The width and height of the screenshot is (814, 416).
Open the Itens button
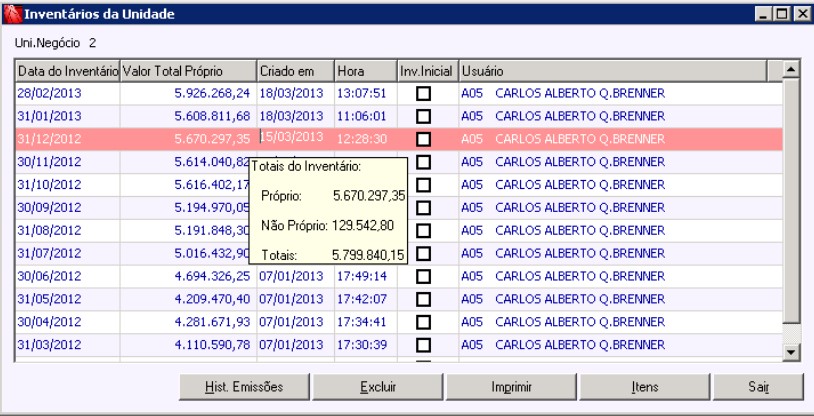[x=645, y=387]
